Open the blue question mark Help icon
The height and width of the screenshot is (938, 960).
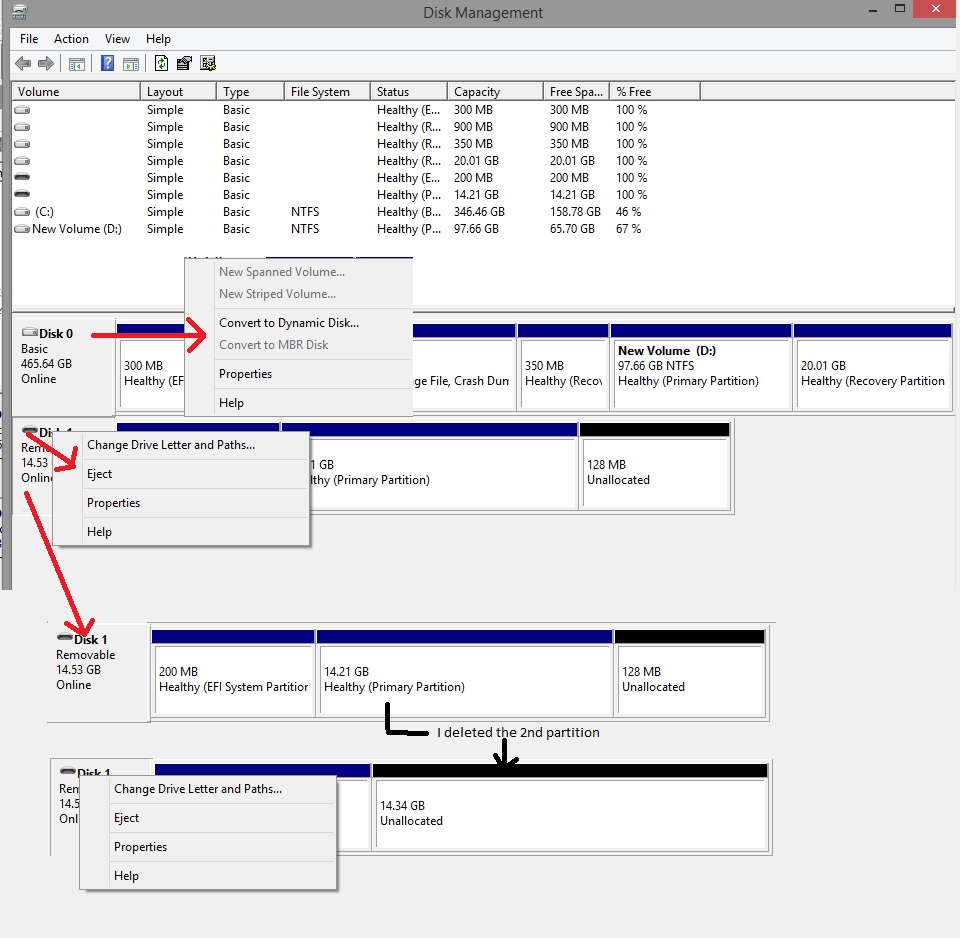(107, 64)
